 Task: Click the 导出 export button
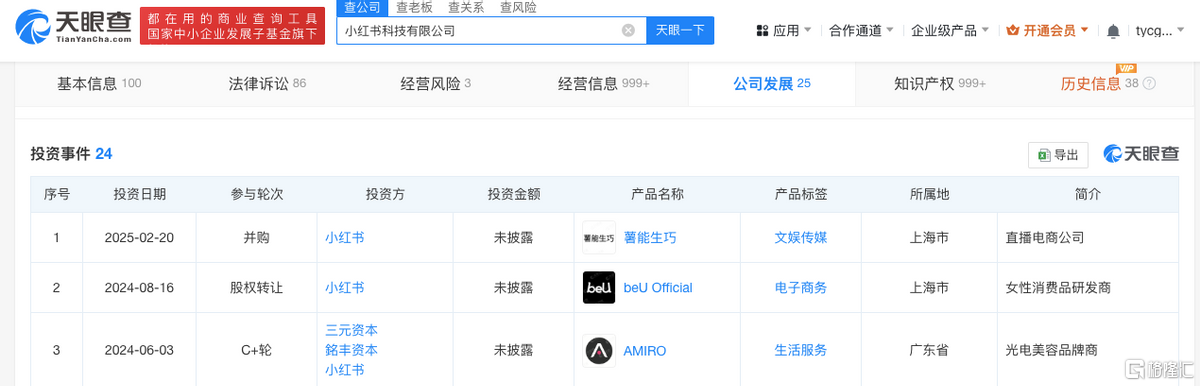[x=1058, y=155]
